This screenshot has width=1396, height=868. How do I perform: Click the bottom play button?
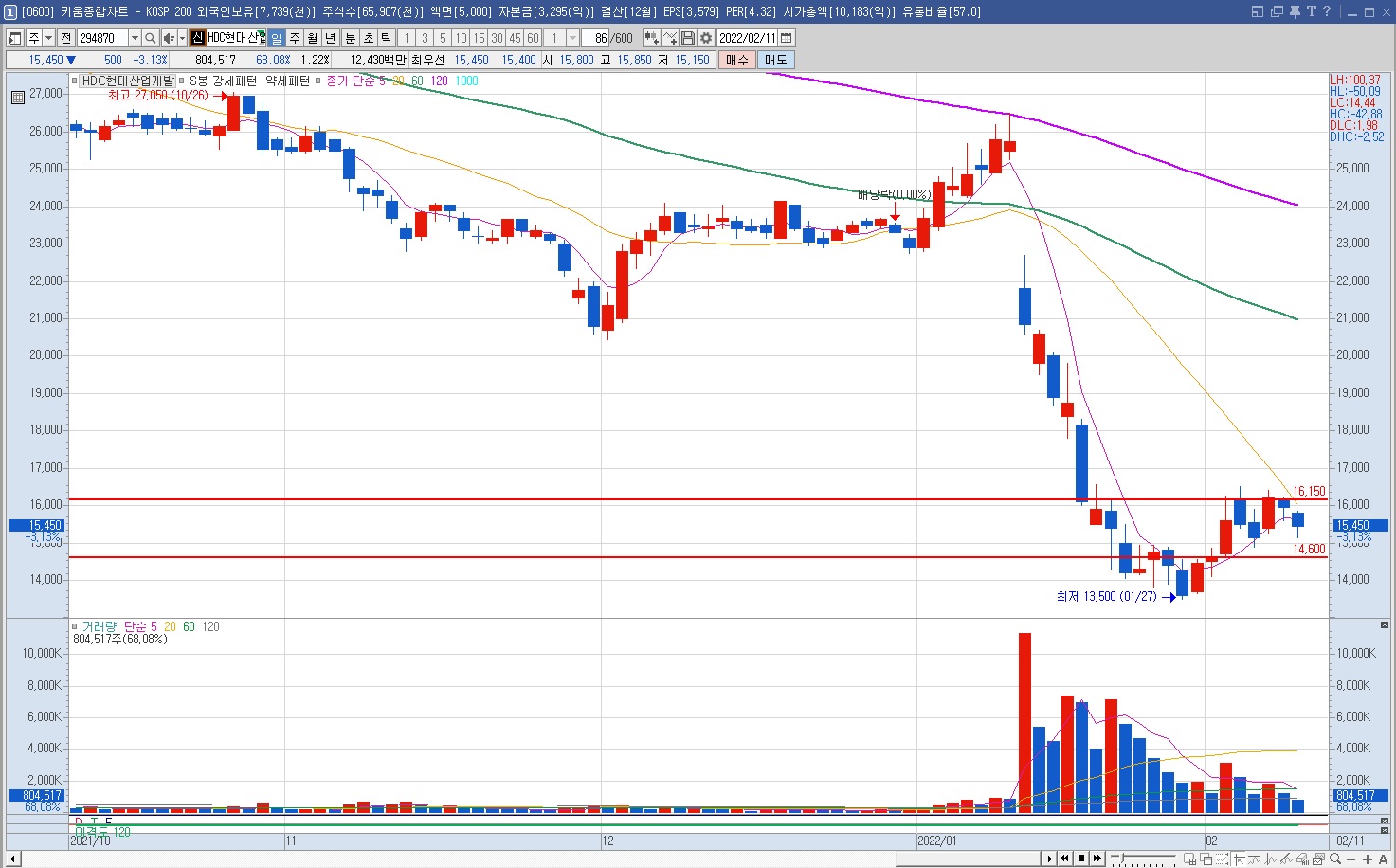[x=1050, y=859]
